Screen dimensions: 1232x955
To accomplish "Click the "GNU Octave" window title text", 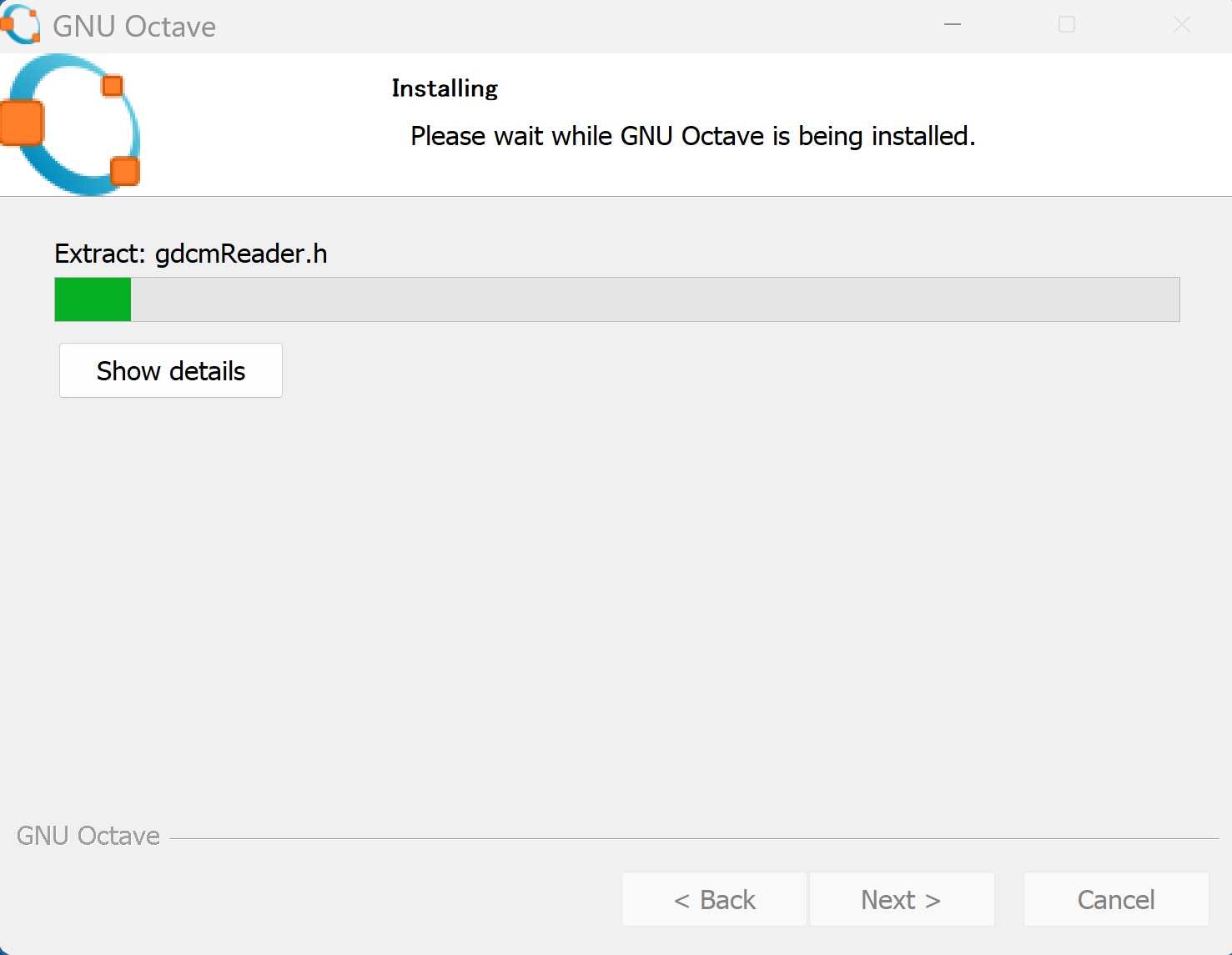I will tap(134, 27).
